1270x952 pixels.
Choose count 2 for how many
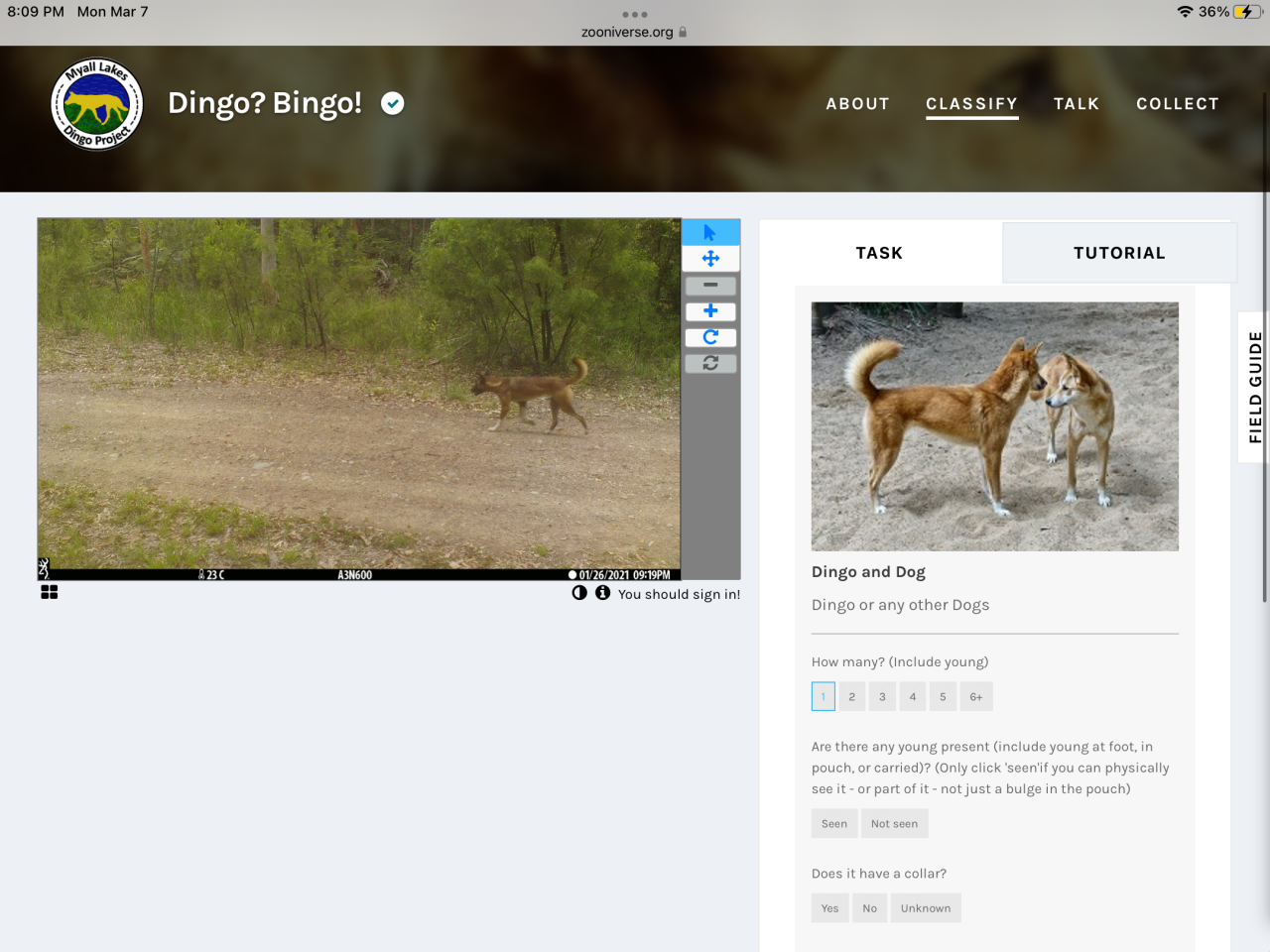[x=851, y=696]
